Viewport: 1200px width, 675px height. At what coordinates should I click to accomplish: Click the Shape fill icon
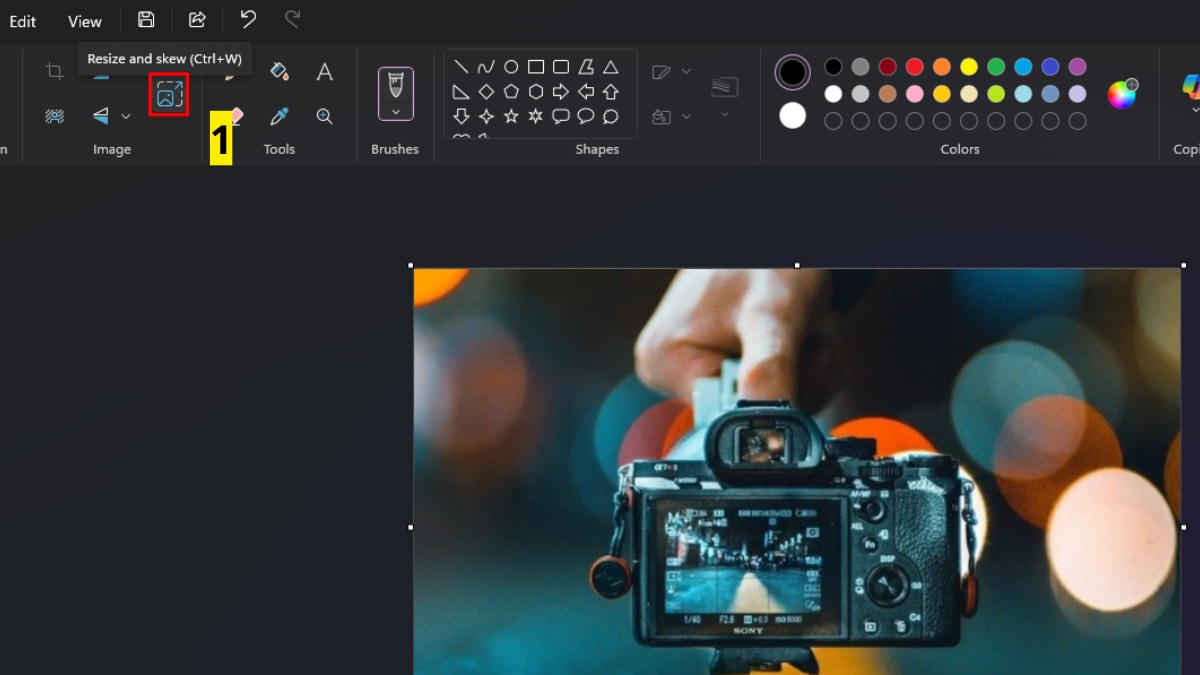pos(661,117)
